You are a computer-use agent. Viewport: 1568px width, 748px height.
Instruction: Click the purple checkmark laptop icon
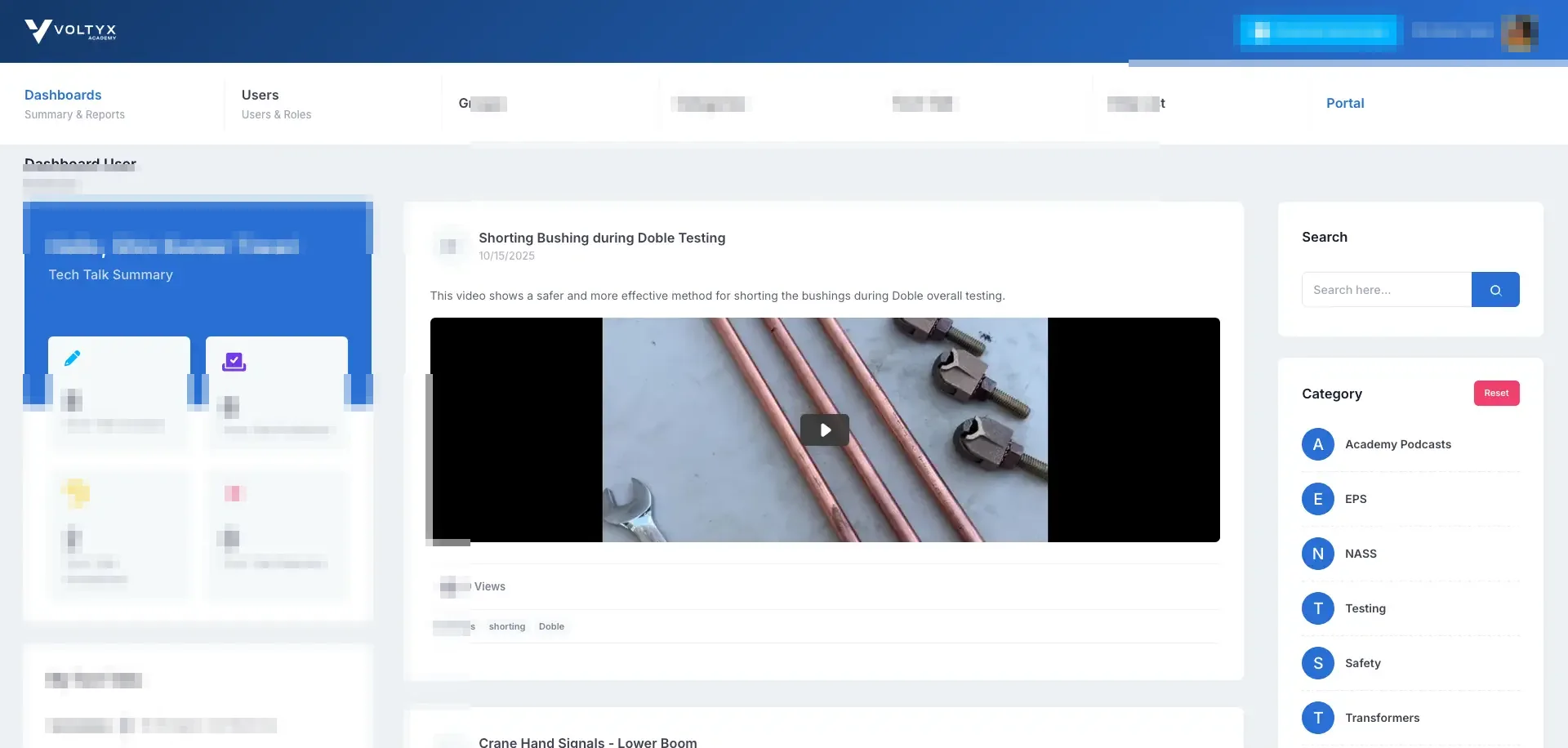tap(234, 361)
